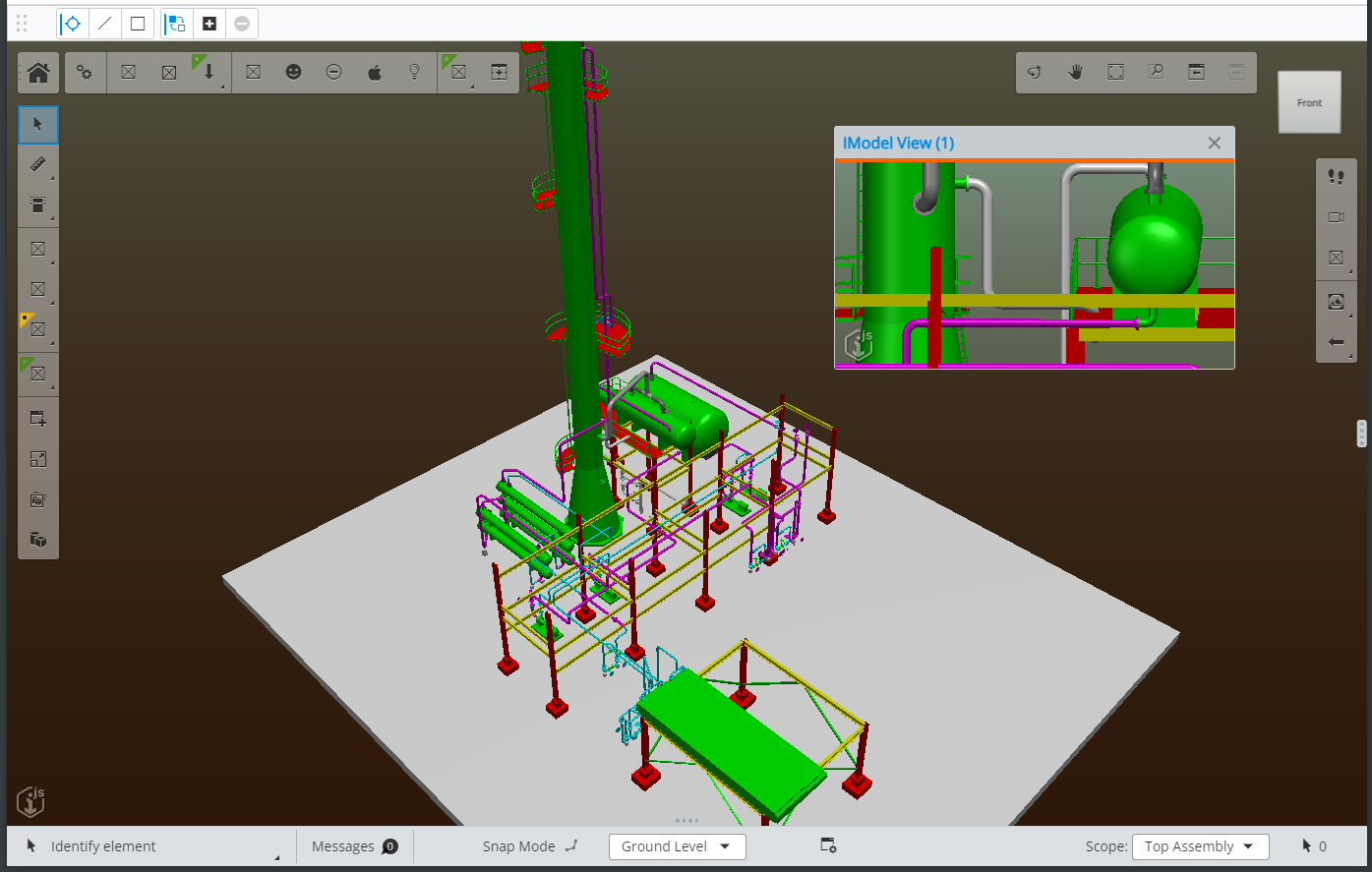The height and width of the screenshot is (872, 1372).
Task: Activate the Rotate view tool
Action: (x=1035, y=73)
